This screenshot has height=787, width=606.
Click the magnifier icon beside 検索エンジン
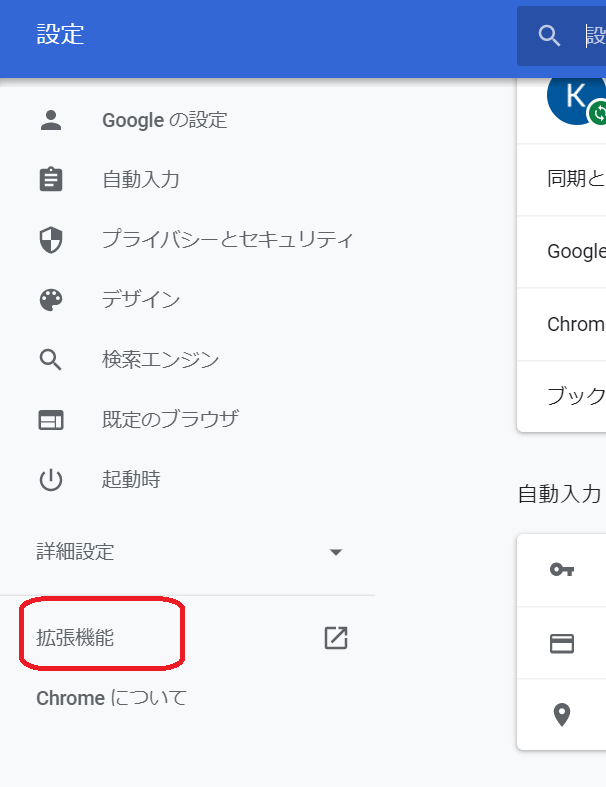point(51,360)
